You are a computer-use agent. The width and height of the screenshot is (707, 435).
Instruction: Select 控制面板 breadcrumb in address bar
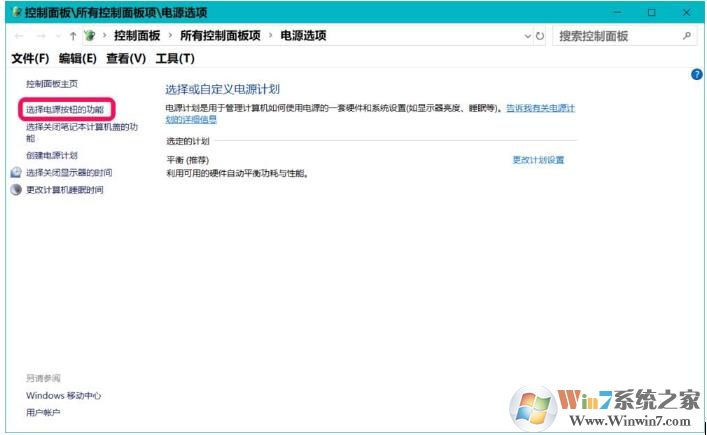[137, 36]
